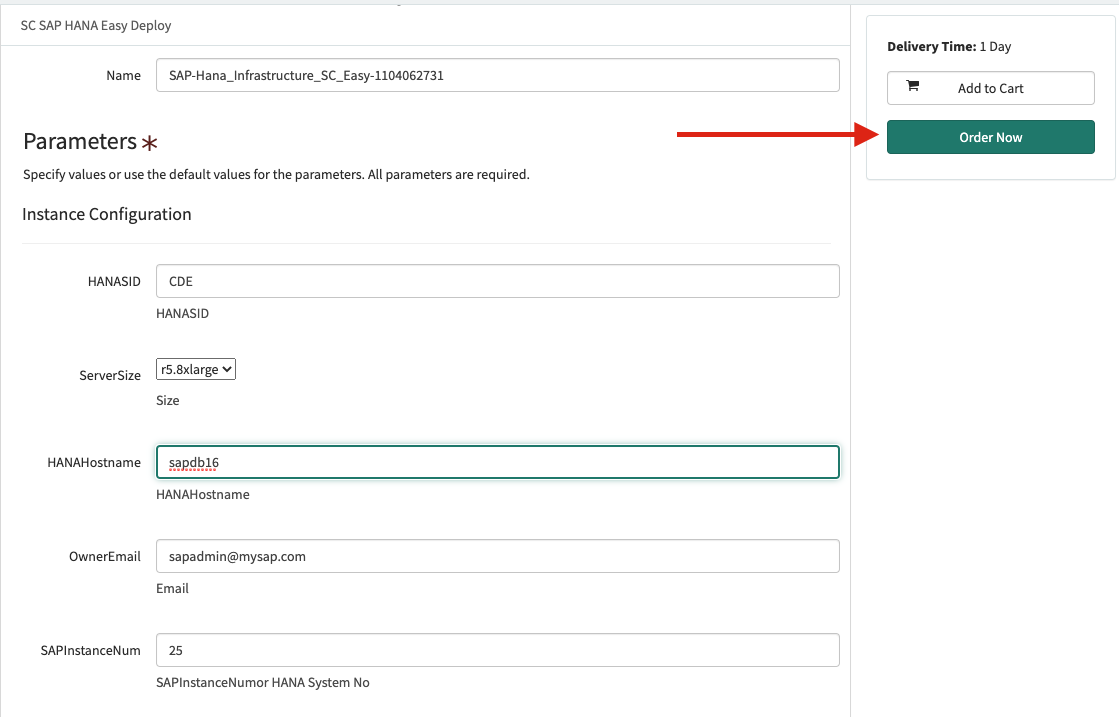Image resolution: width=1119 pixels, height=717 pixels.
Task: Click the HANAHostname field showing sapdb16
Action: coord(497,462)
